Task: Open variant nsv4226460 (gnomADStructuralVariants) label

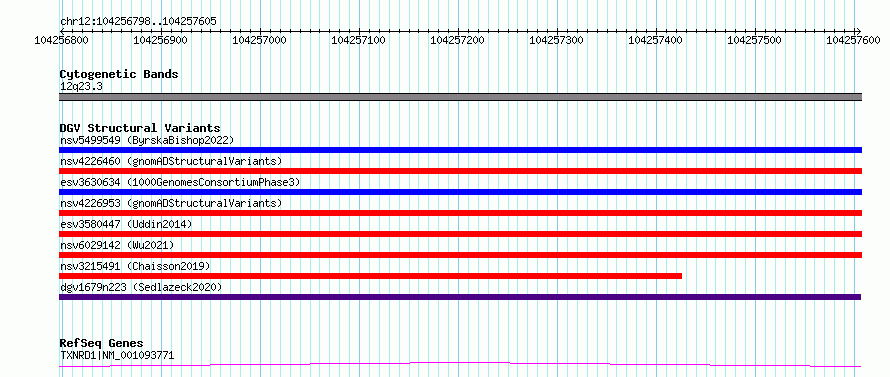Action: pyautogui.click(x=171, y=161)
